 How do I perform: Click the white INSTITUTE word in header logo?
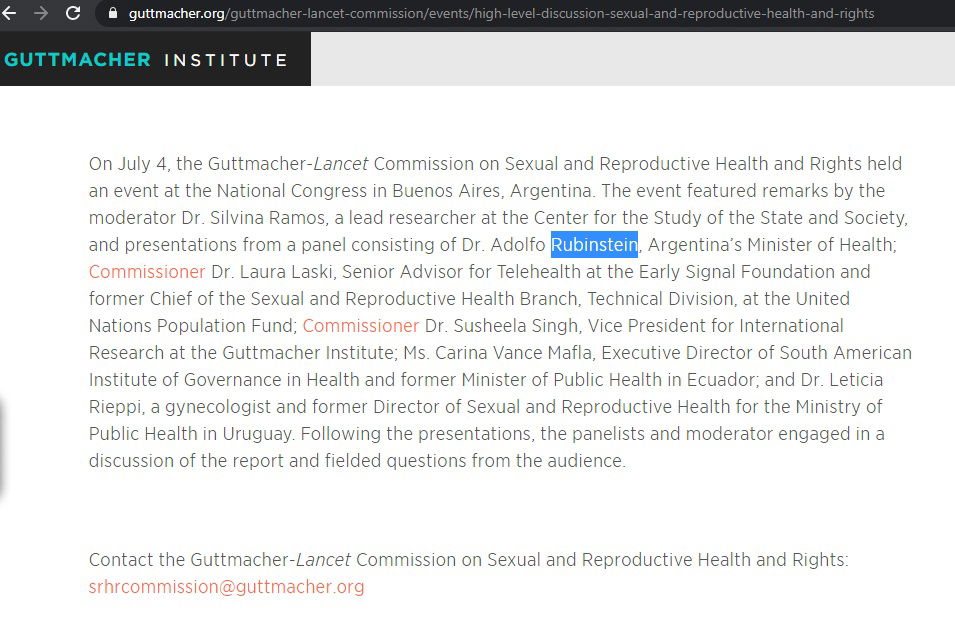pos(226,60)
